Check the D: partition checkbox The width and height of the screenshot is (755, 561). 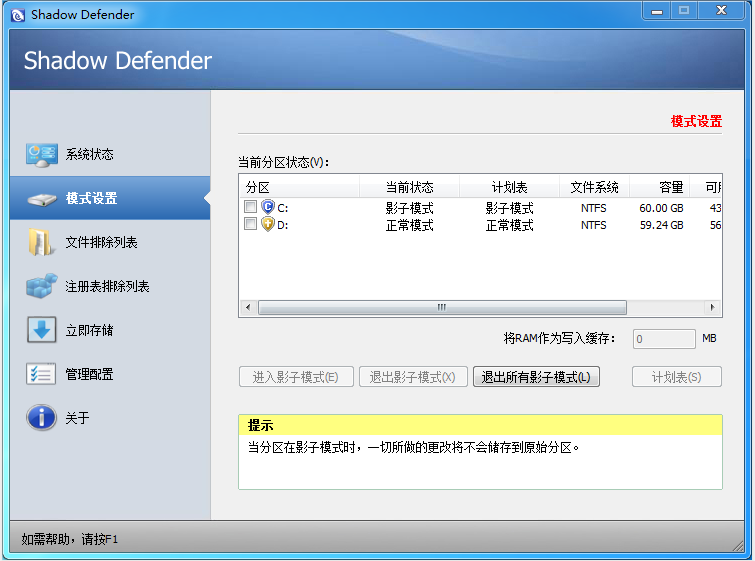click(250, 225)
